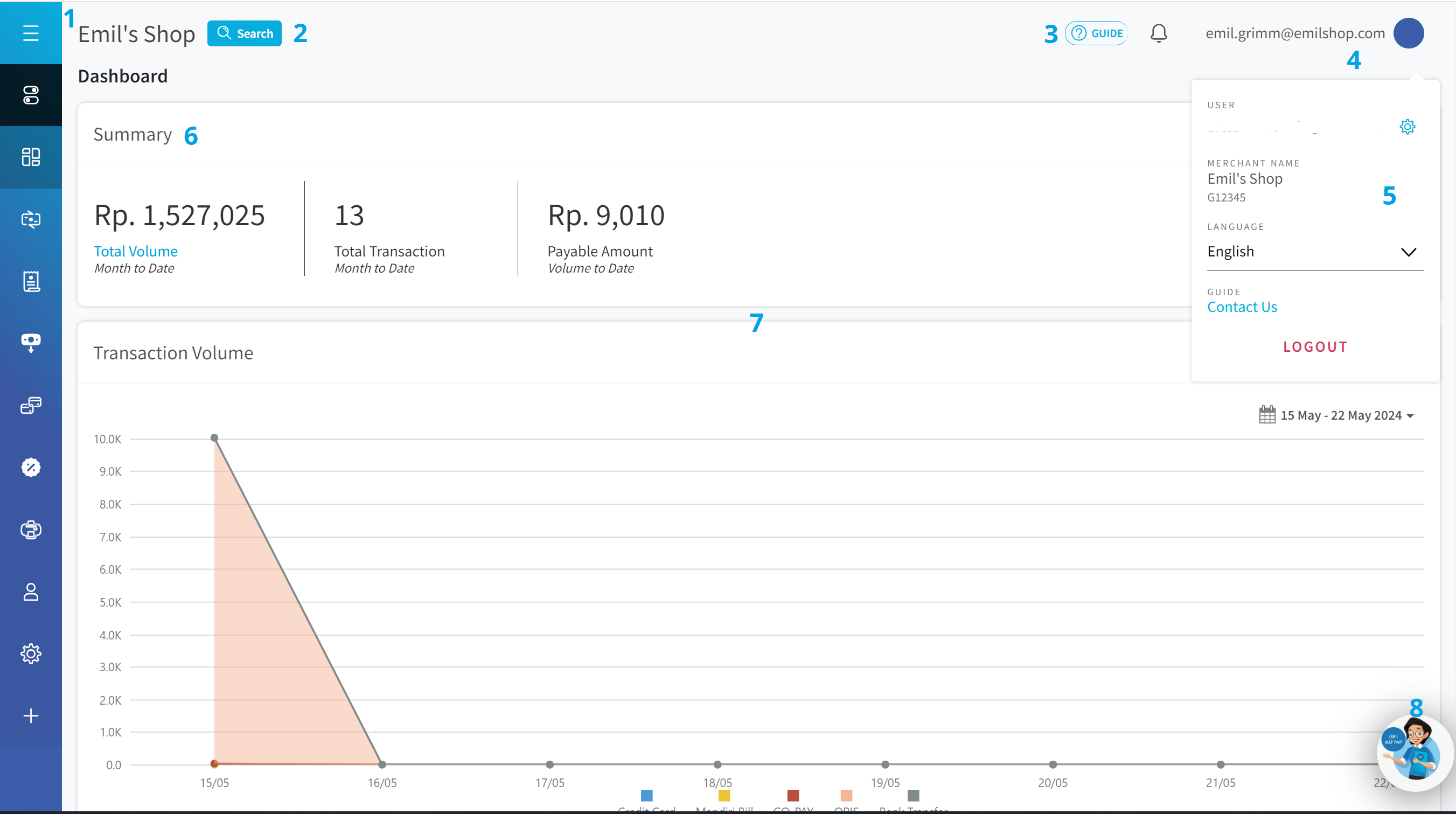Click the plus icon in sidebar
Image resolution: width=1456 pixels, height=814 pixels.
pos(31,715)
